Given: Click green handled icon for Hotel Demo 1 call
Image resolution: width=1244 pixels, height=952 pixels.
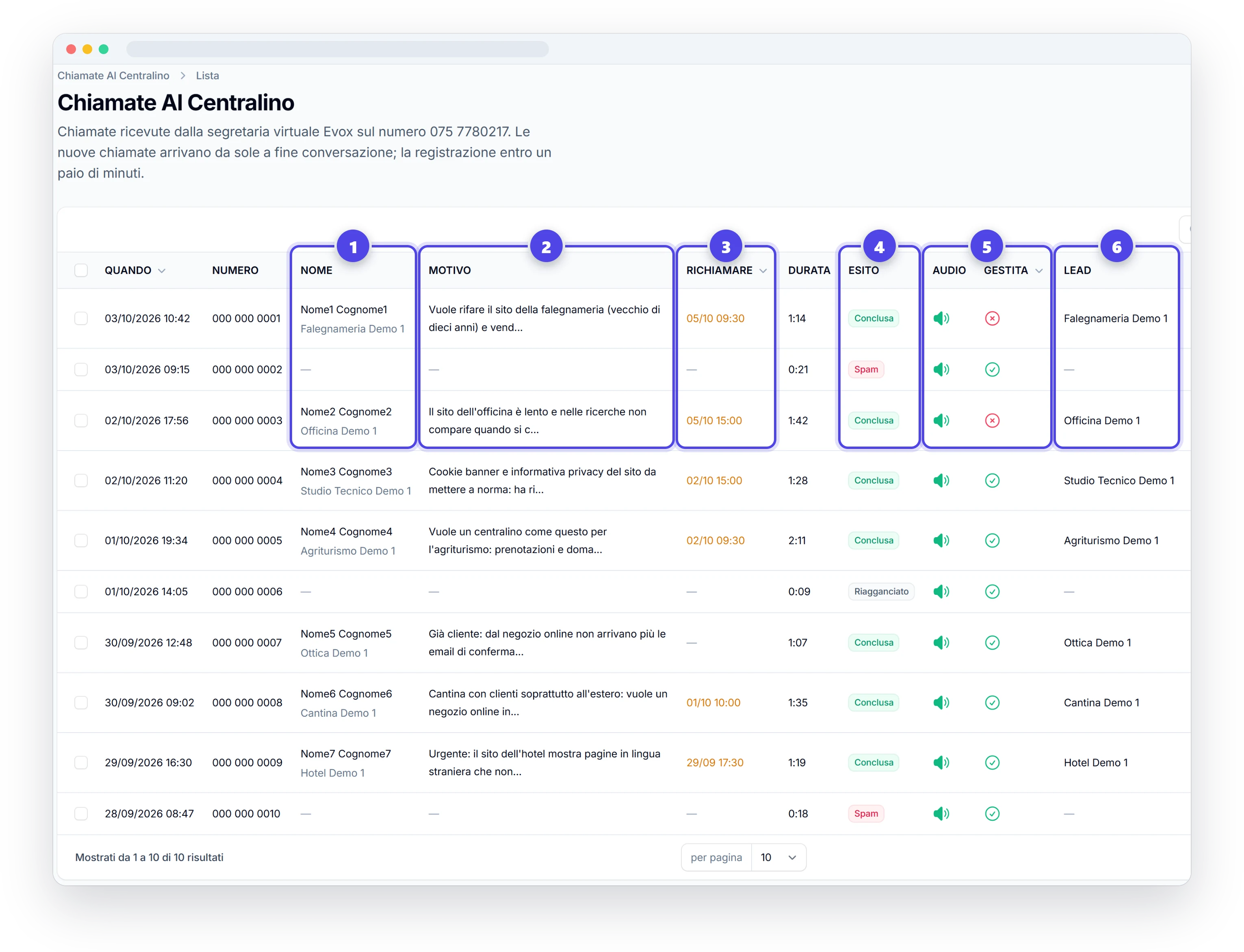Looking at the screenshot, I should (992, 763).
